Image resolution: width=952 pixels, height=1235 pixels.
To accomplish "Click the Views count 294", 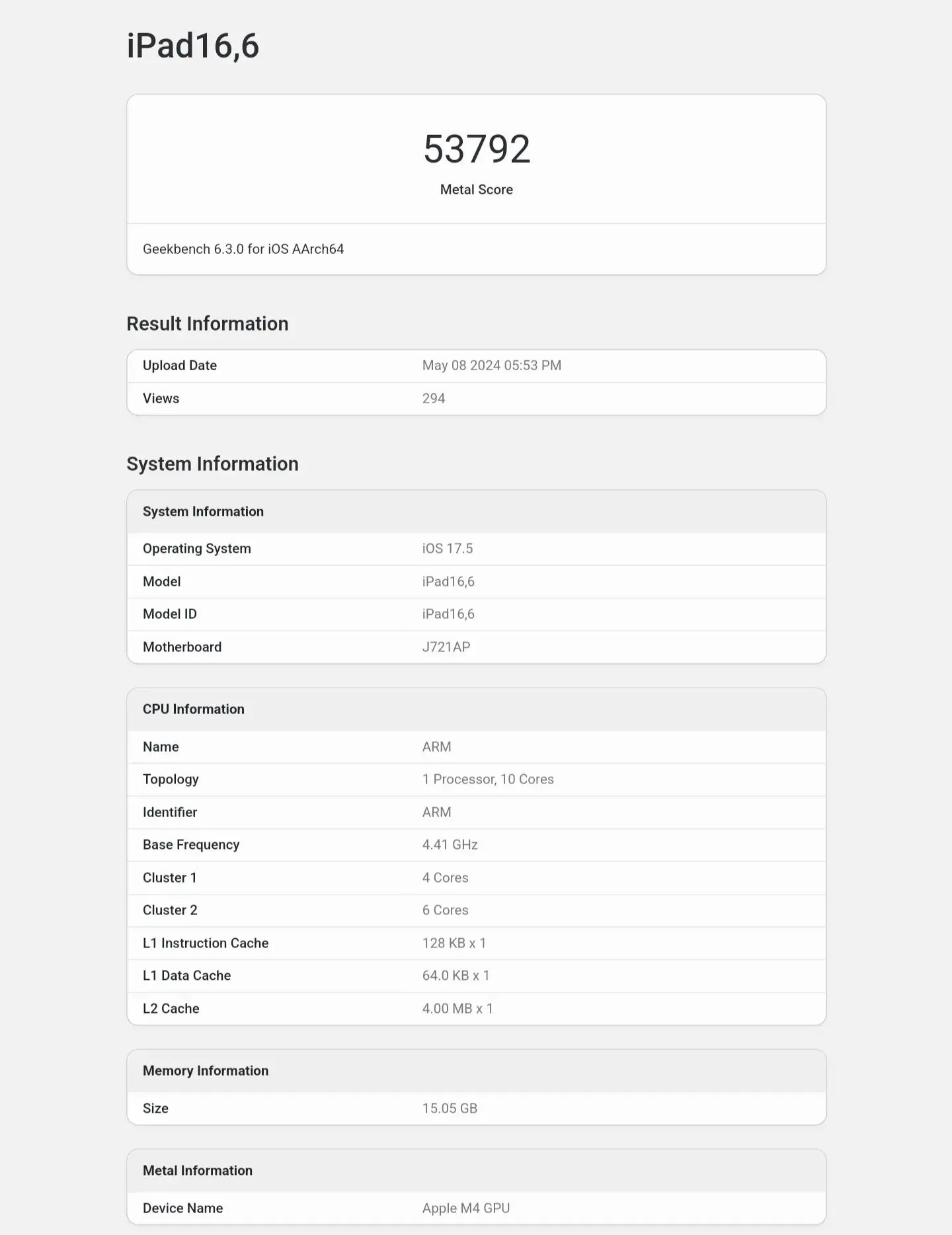I will (x=434, y=399).
